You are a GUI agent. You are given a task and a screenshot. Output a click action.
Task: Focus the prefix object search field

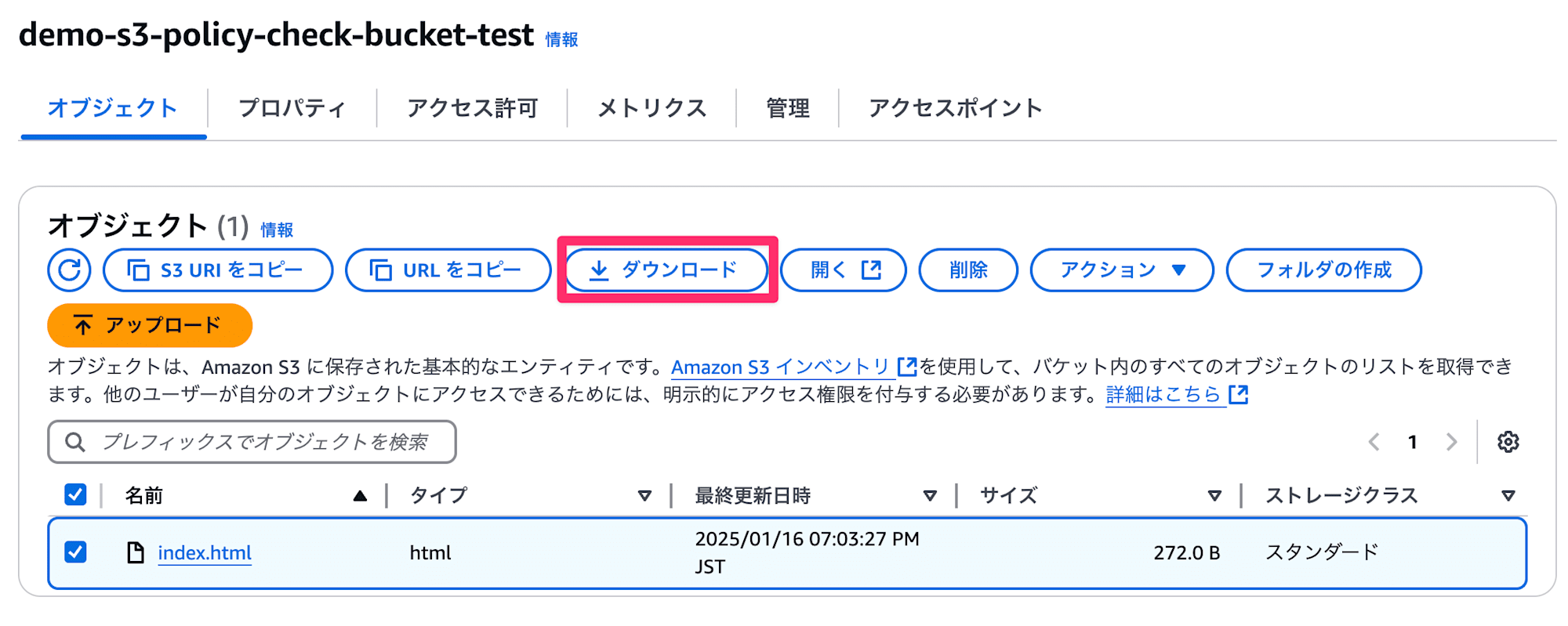tap(252, 442)
